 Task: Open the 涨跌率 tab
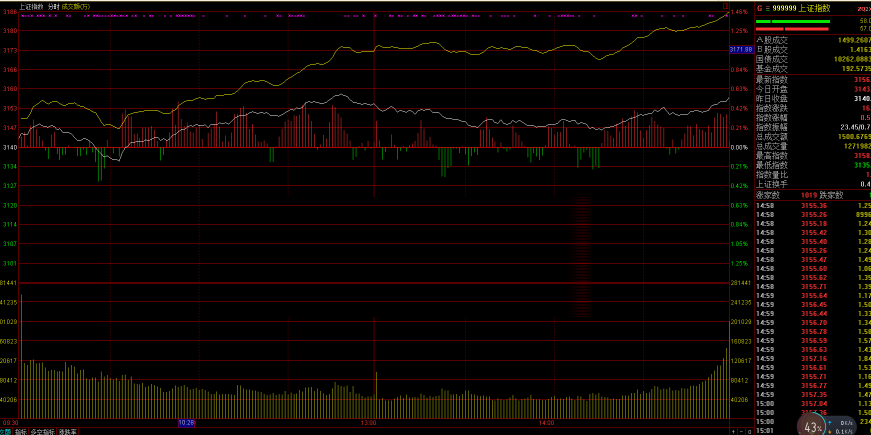pos(67,431)
